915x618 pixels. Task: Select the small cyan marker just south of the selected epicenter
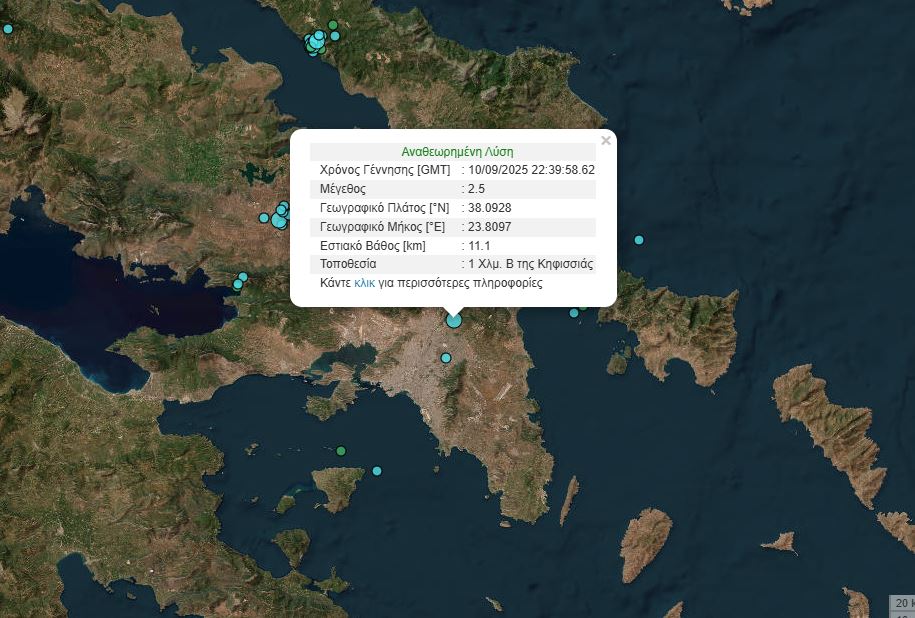point(446,358)
